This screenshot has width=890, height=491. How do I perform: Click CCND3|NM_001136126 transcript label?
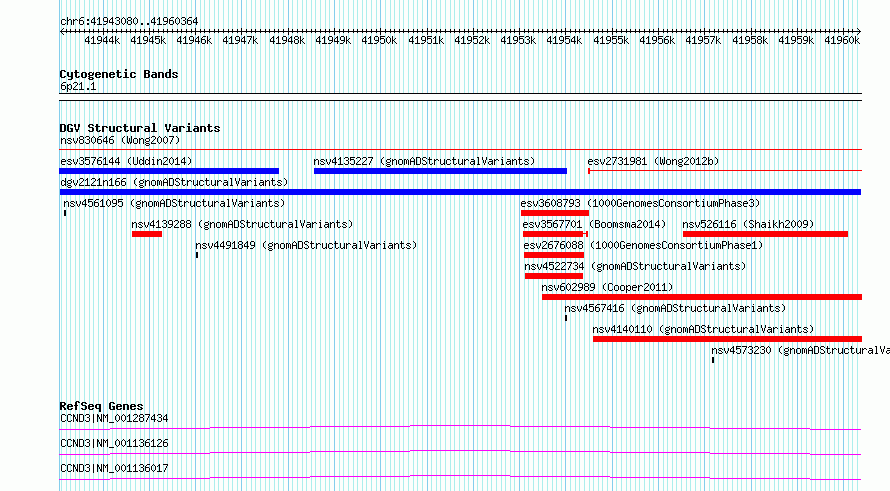[114, 443]
